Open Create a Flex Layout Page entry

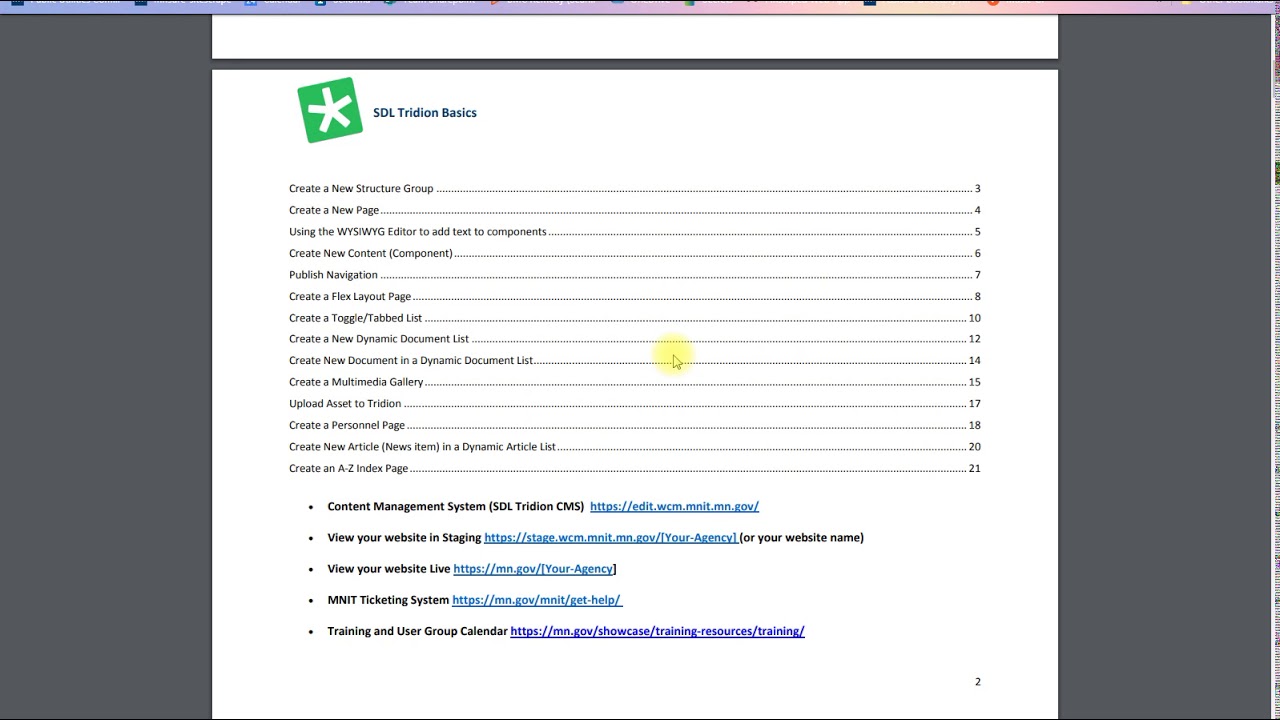[634, 296]
